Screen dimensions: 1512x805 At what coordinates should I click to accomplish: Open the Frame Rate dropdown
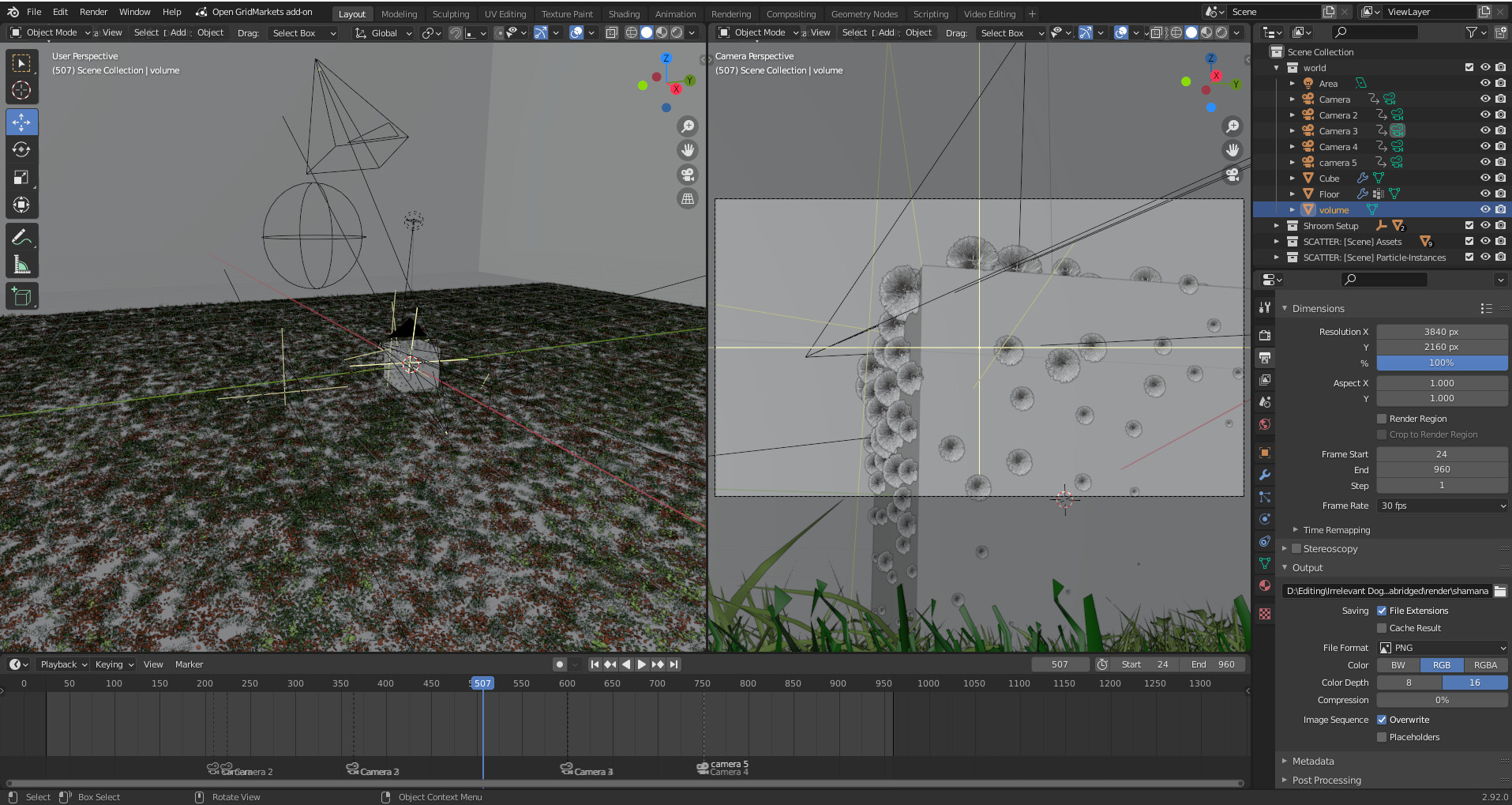(x=1442, y=505)
